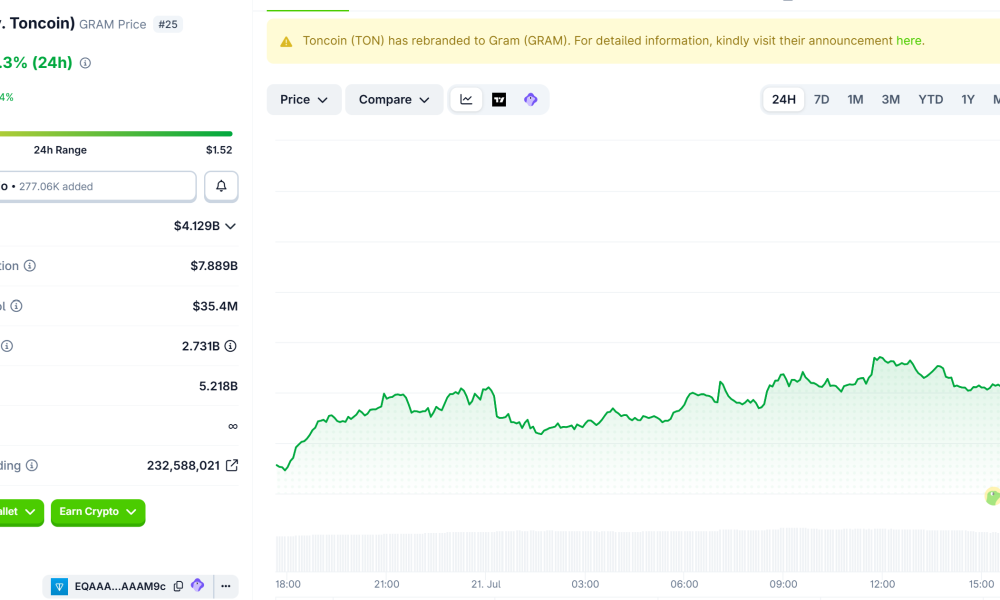Click the $1.52 range high value
1000x600 pixels.
[x=219, y=150]
